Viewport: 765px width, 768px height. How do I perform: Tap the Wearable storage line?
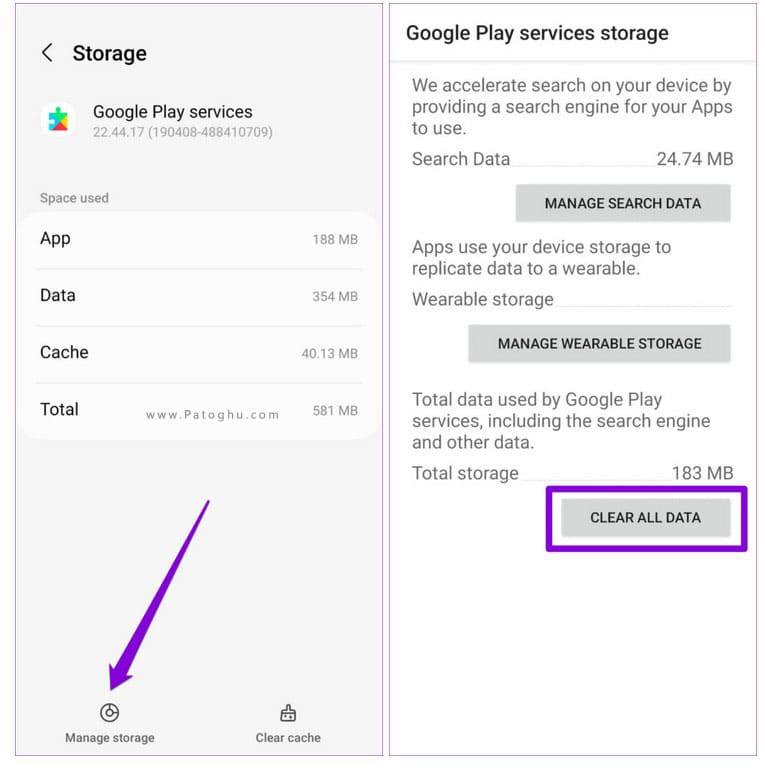[573, 299]
